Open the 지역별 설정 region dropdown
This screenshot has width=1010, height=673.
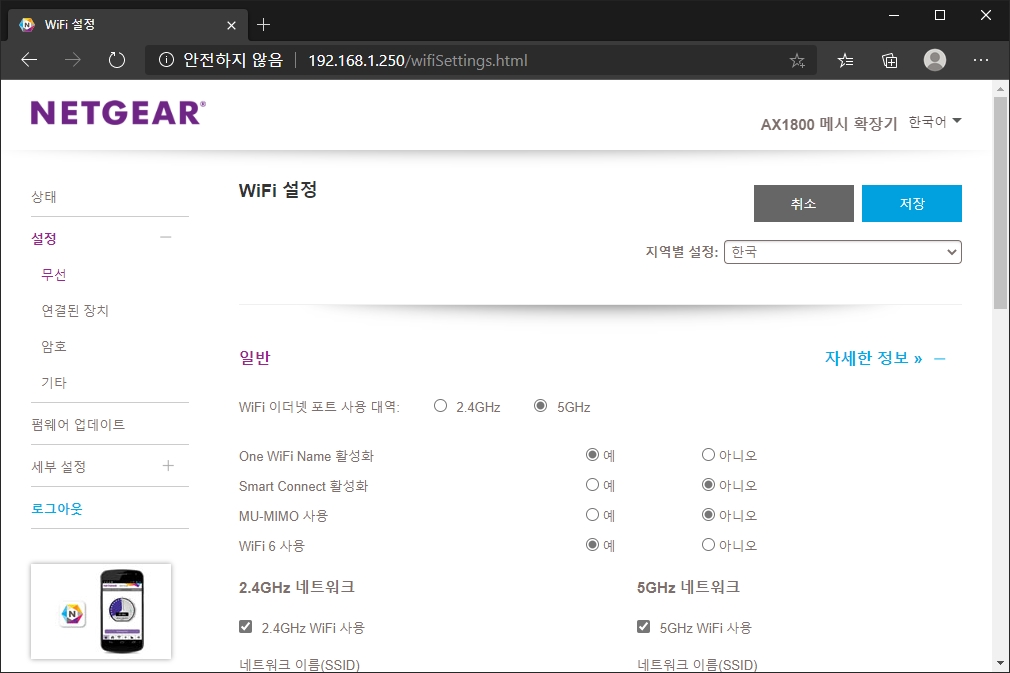pos(843,252)
